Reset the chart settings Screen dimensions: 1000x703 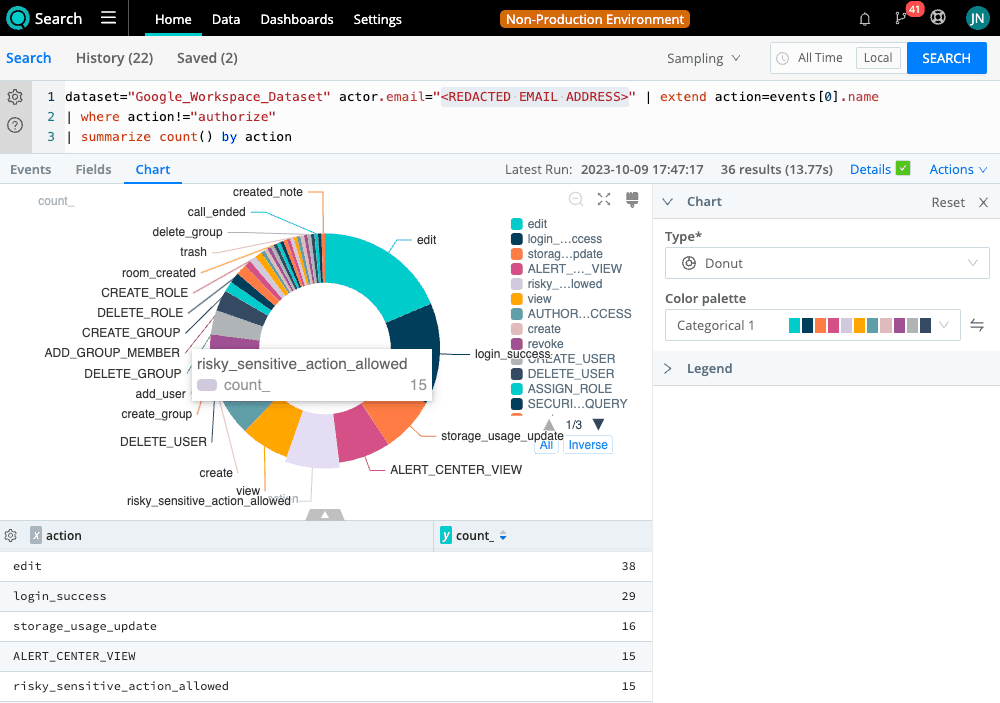(x=948, y=202)
